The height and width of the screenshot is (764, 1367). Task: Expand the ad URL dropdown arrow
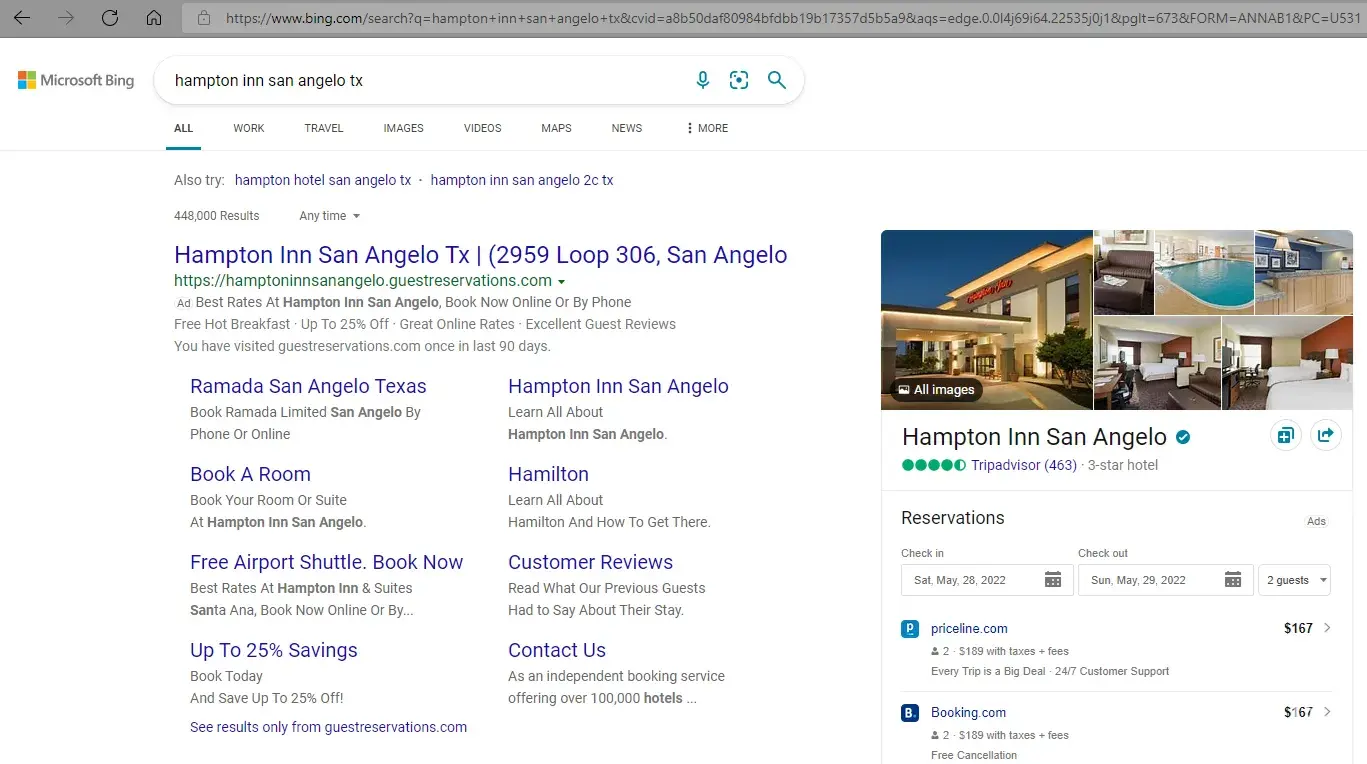562,282
